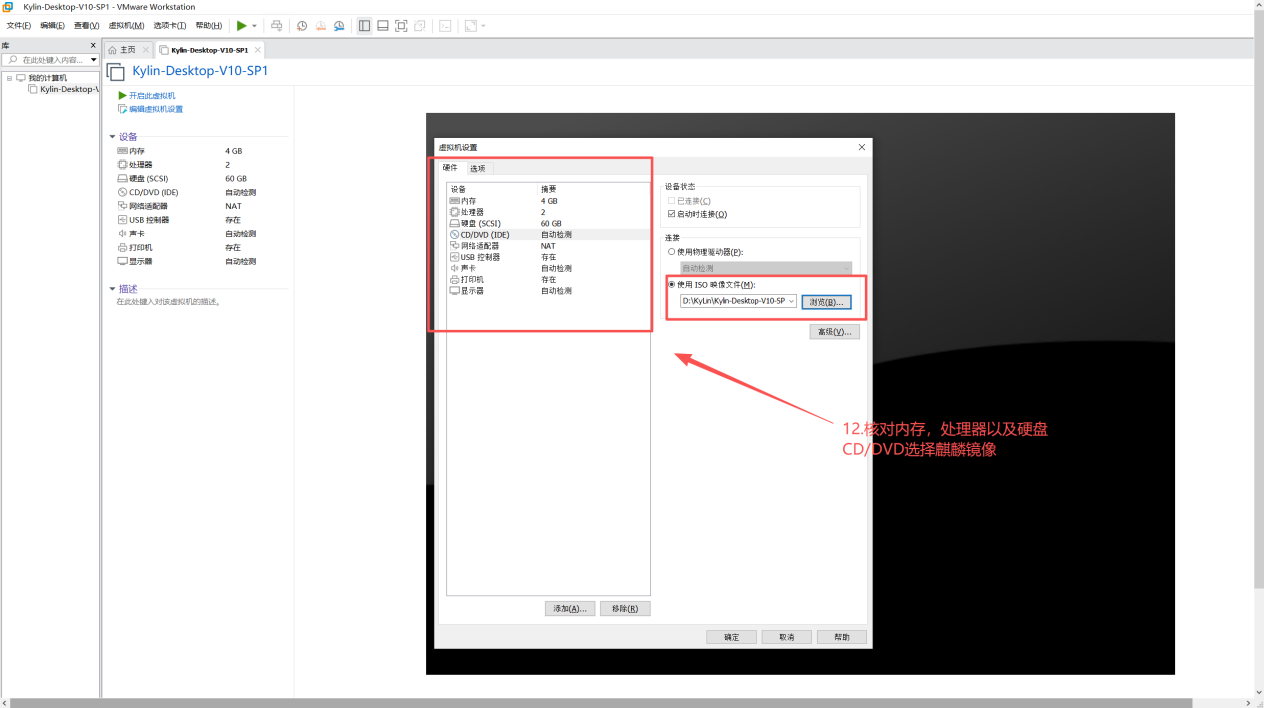Select 网络适配器 in settings dialog list

coord(548,246)
